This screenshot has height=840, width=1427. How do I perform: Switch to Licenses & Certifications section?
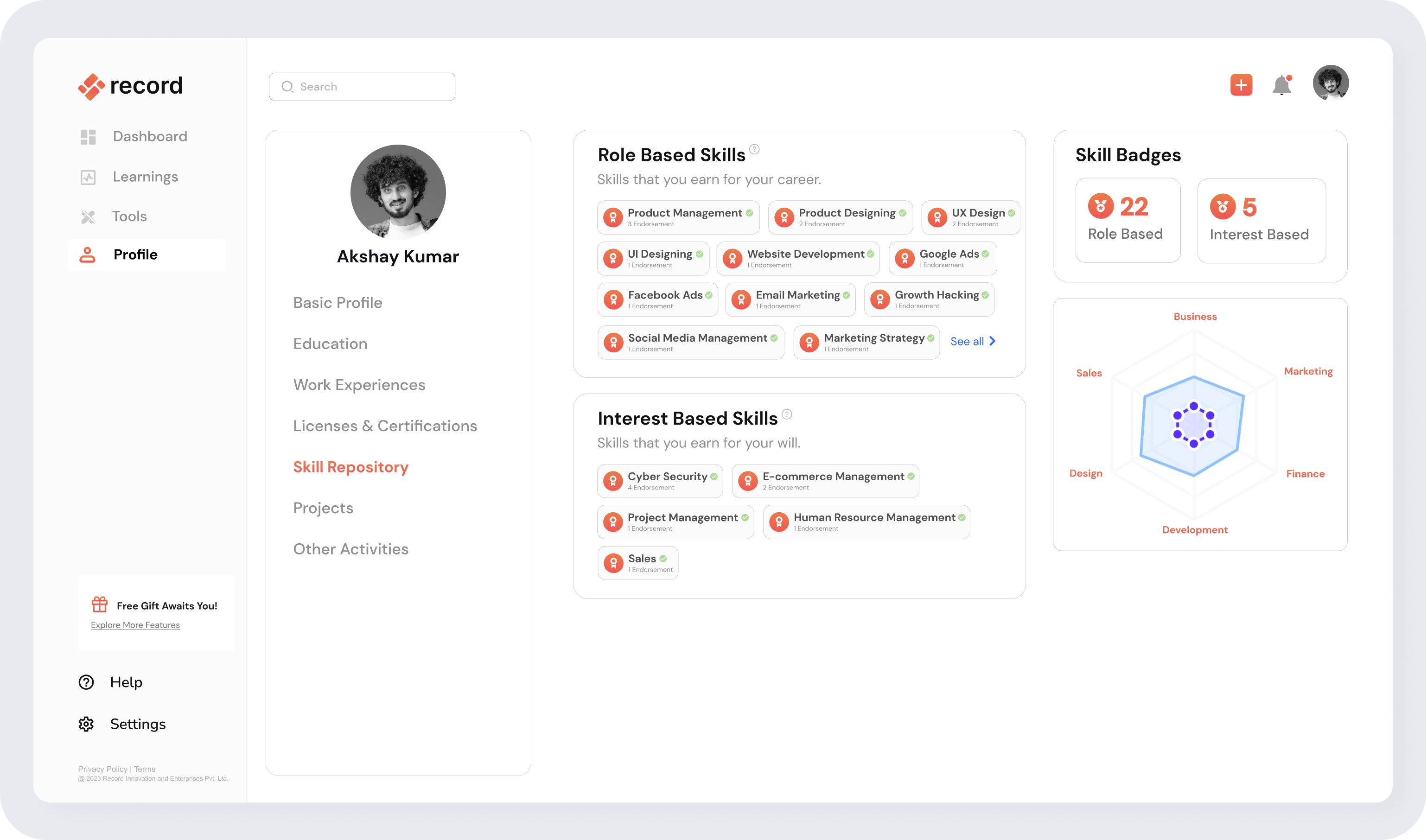385,426
